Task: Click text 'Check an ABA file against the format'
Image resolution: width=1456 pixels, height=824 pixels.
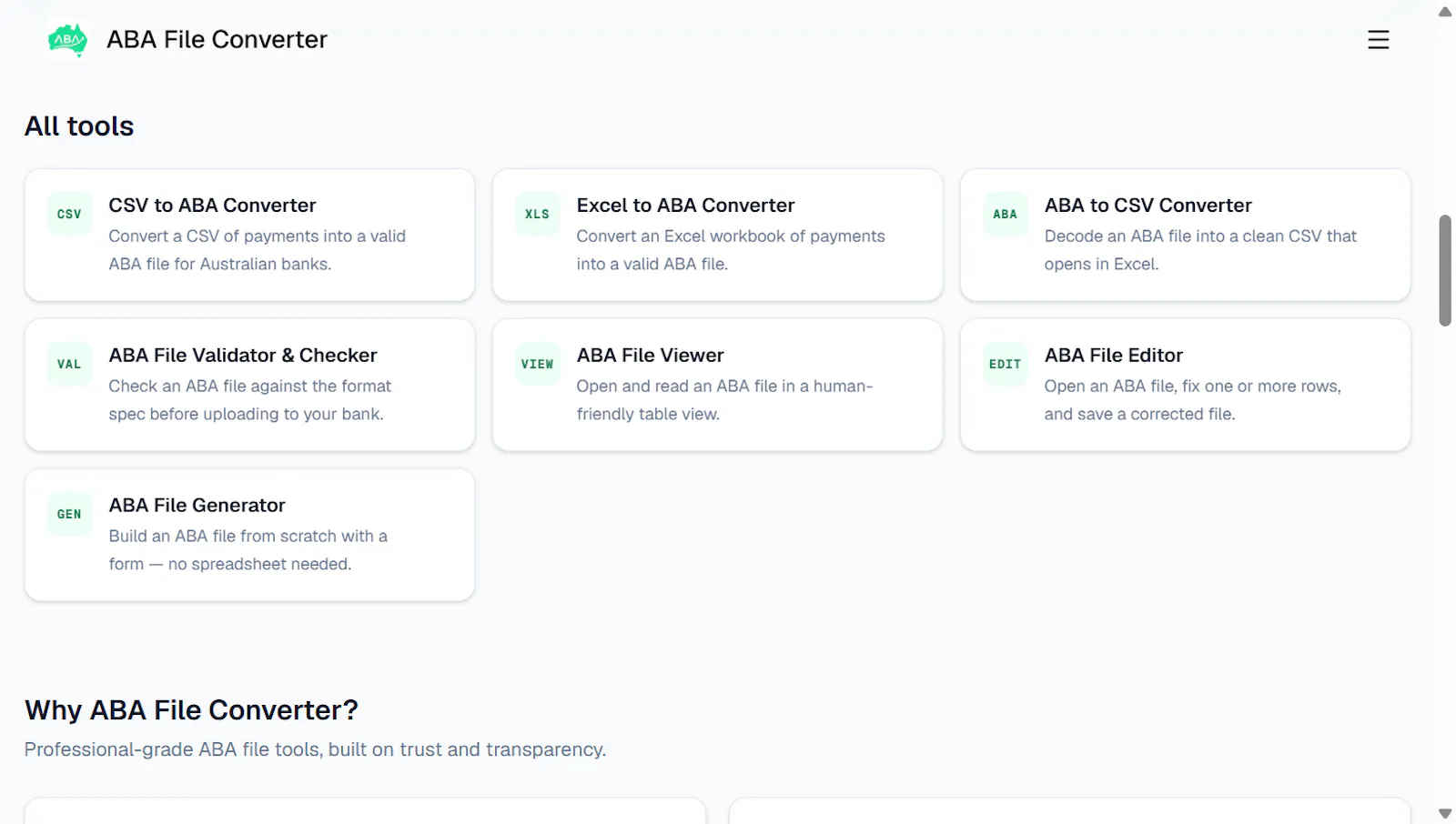Action: 249,387
